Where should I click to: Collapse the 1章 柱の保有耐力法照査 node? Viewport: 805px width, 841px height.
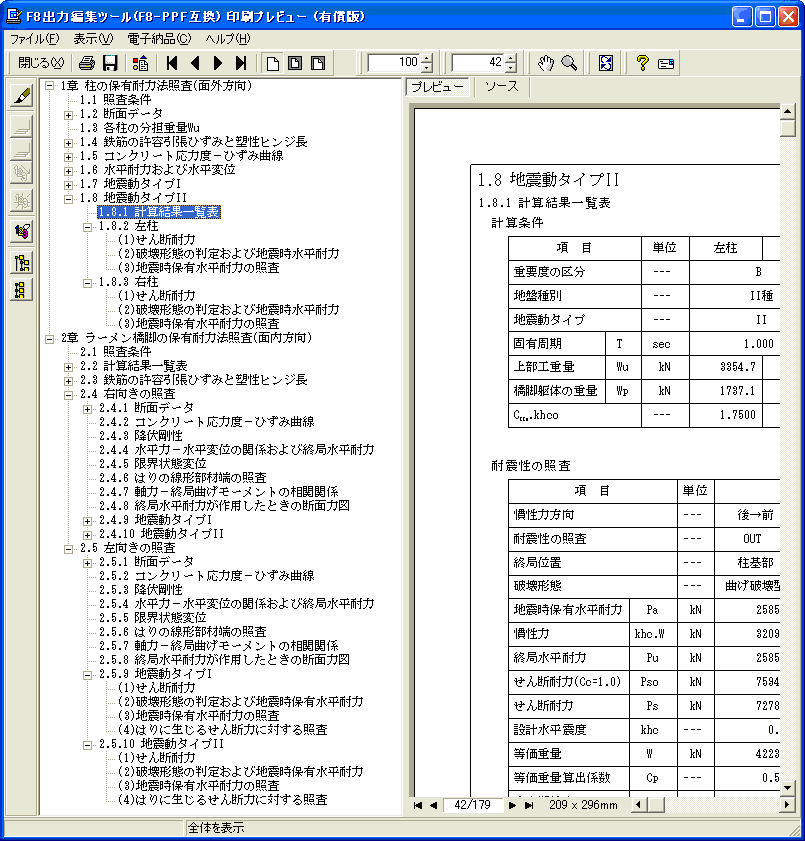[x=49, y=86]
